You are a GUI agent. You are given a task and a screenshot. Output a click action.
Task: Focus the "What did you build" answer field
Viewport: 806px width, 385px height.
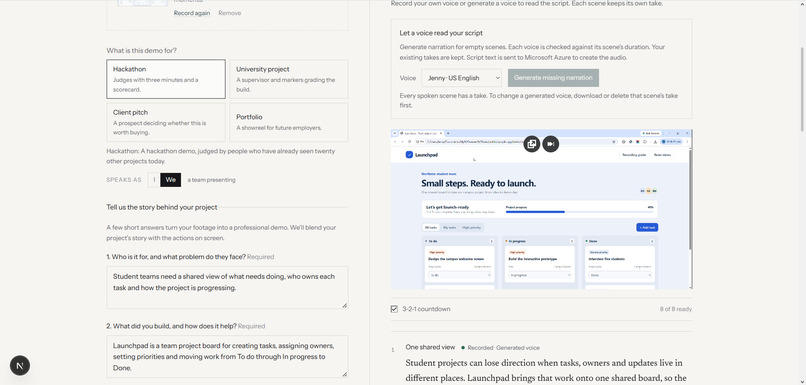(227, 357)
